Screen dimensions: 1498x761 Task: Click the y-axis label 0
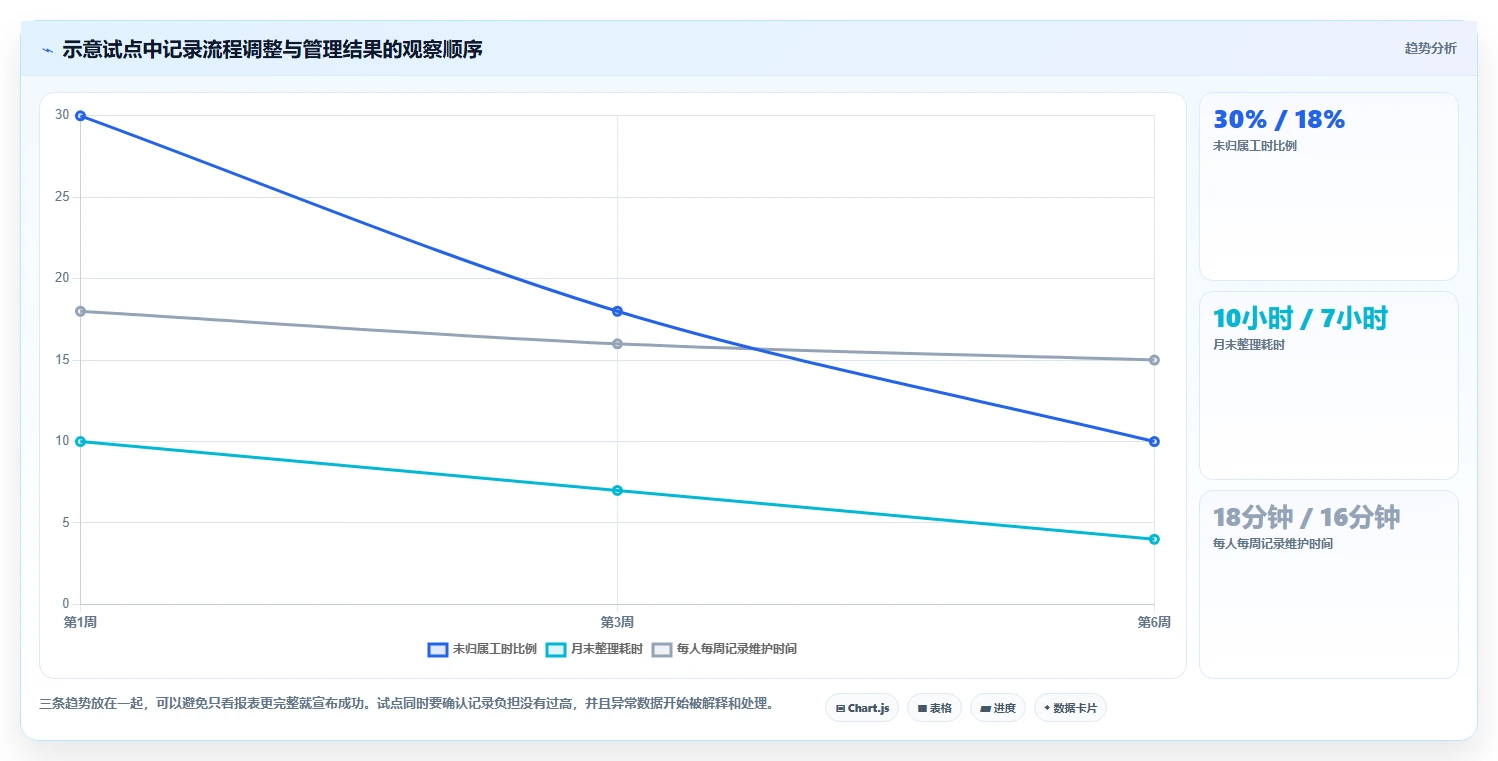(x=66, y=604)
